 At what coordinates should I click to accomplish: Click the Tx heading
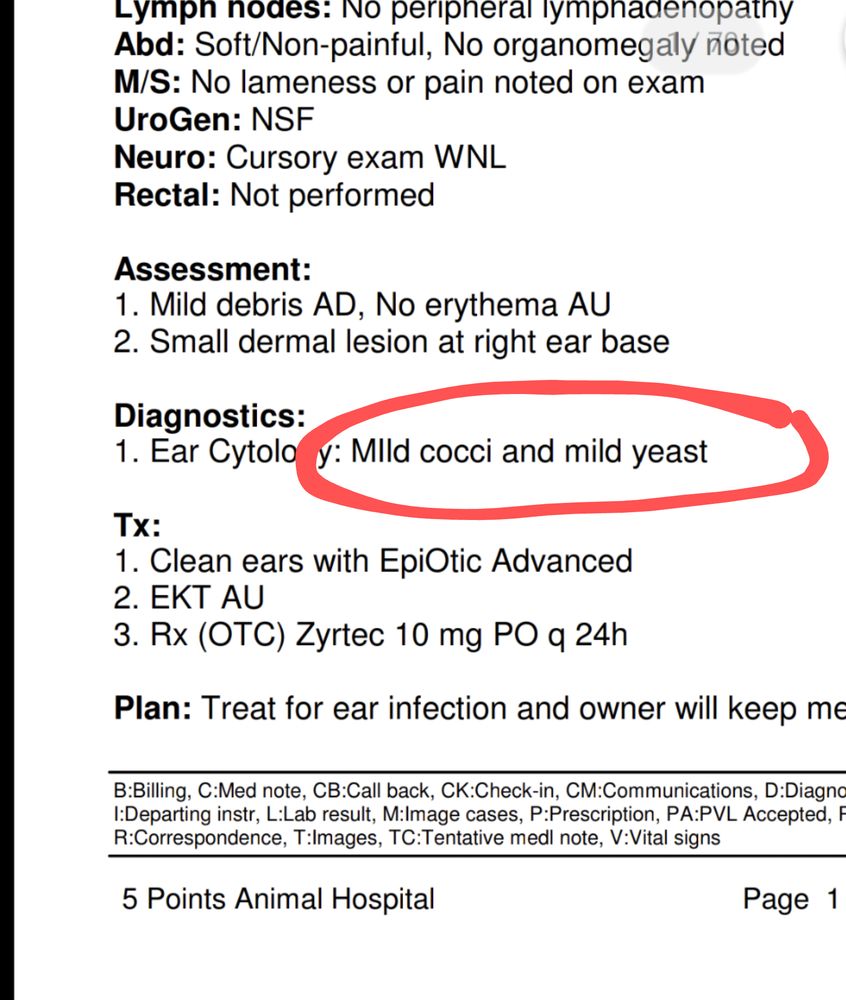click(x=137, y=525)
